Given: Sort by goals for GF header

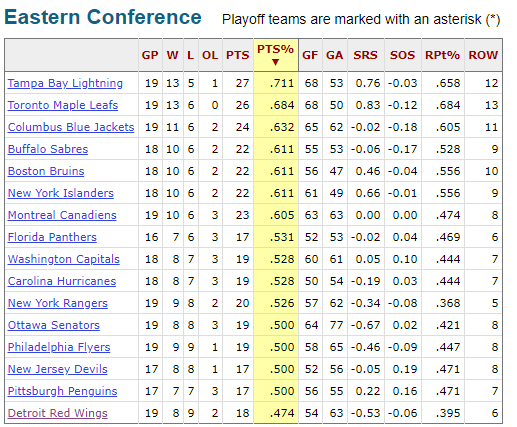Looking at the screenshot, I should [x=310, y=55].
